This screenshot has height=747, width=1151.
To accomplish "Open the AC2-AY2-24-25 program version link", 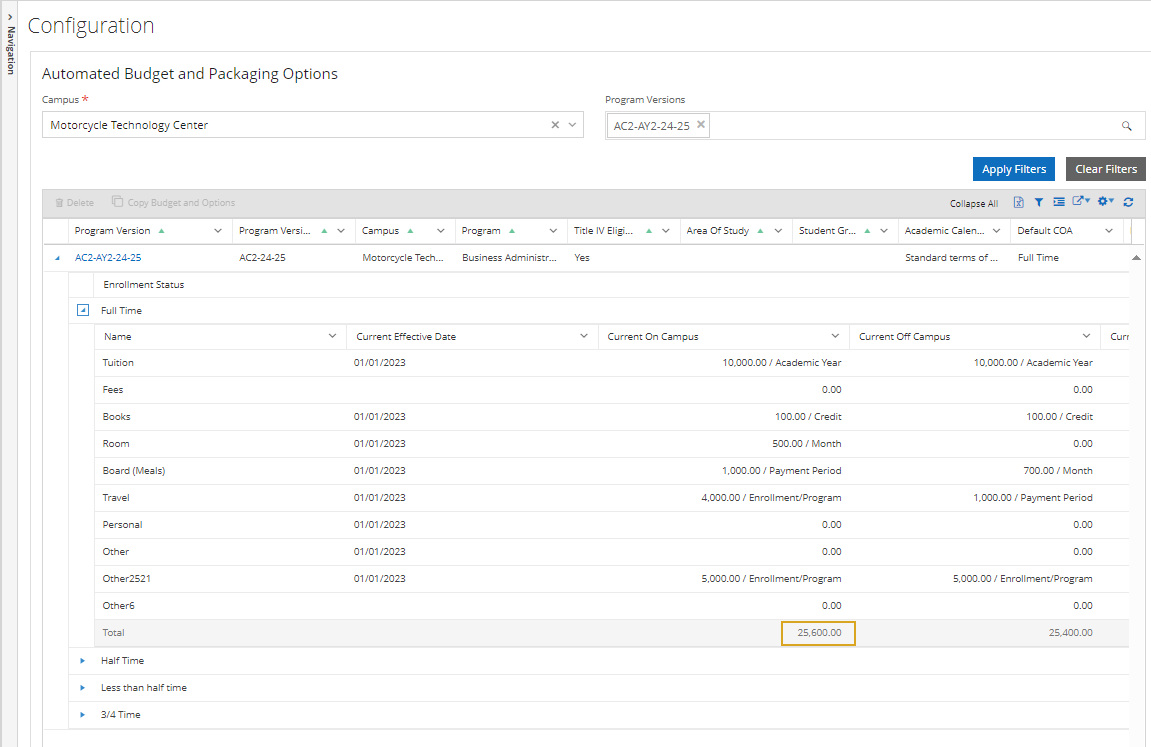I will point(108,258).
